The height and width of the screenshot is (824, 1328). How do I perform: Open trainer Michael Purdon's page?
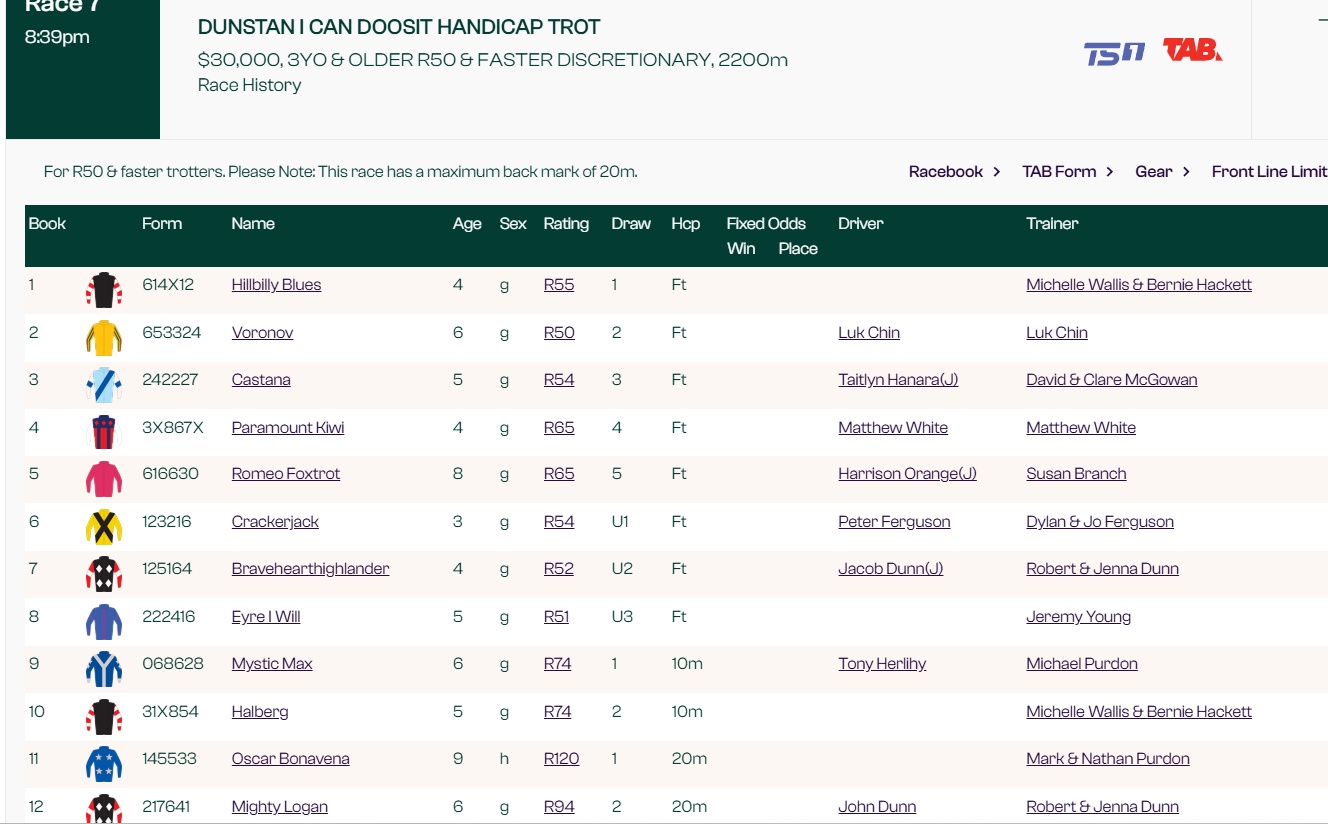click(1081, 664)
